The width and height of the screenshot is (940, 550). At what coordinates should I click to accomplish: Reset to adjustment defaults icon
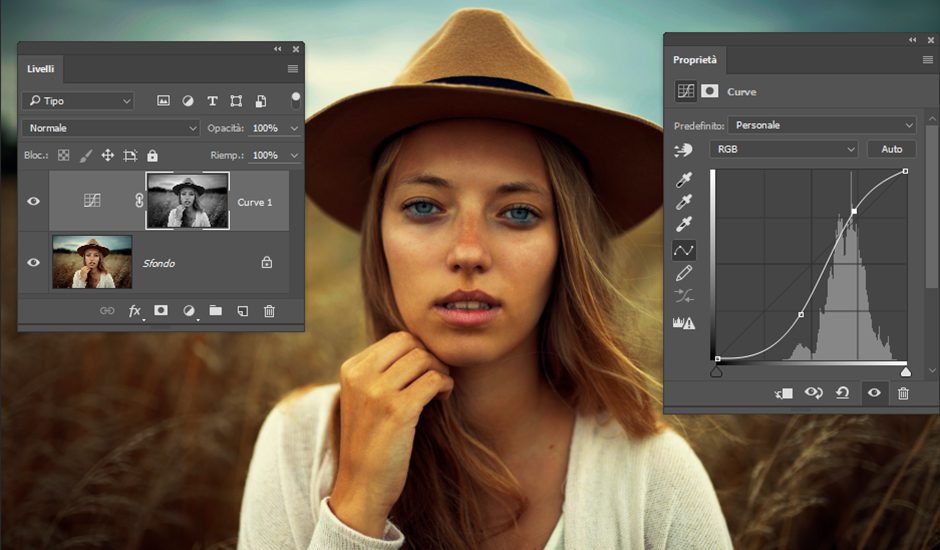click(x=842, y=393)
